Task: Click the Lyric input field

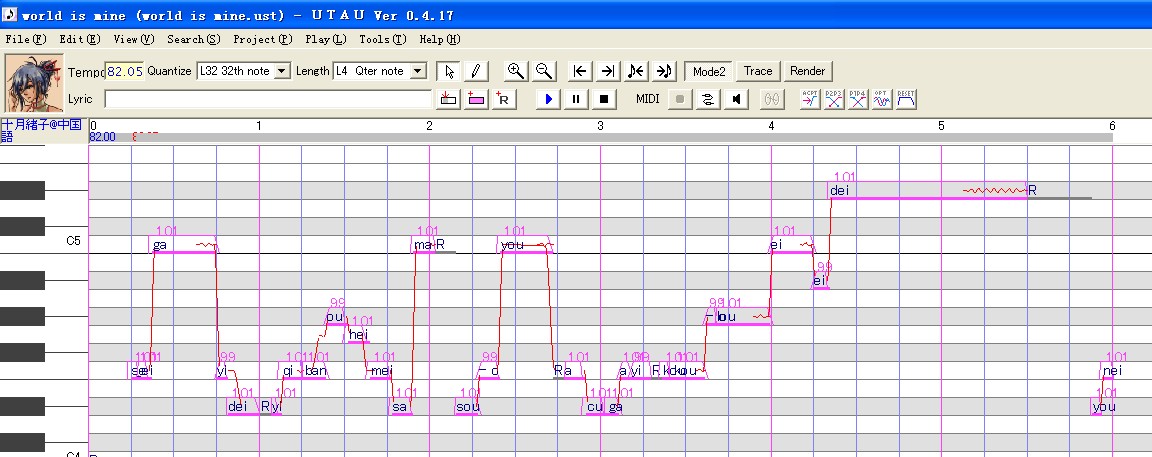Action: [x=268, y=98]
